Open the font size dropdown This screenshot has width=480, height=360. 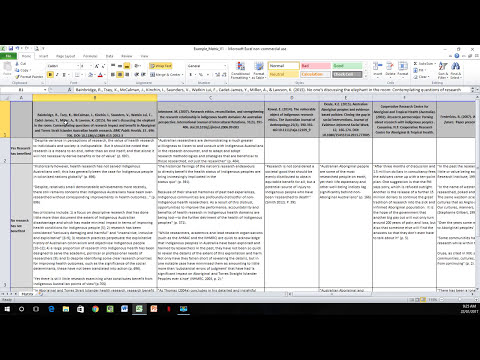point(91,66)
